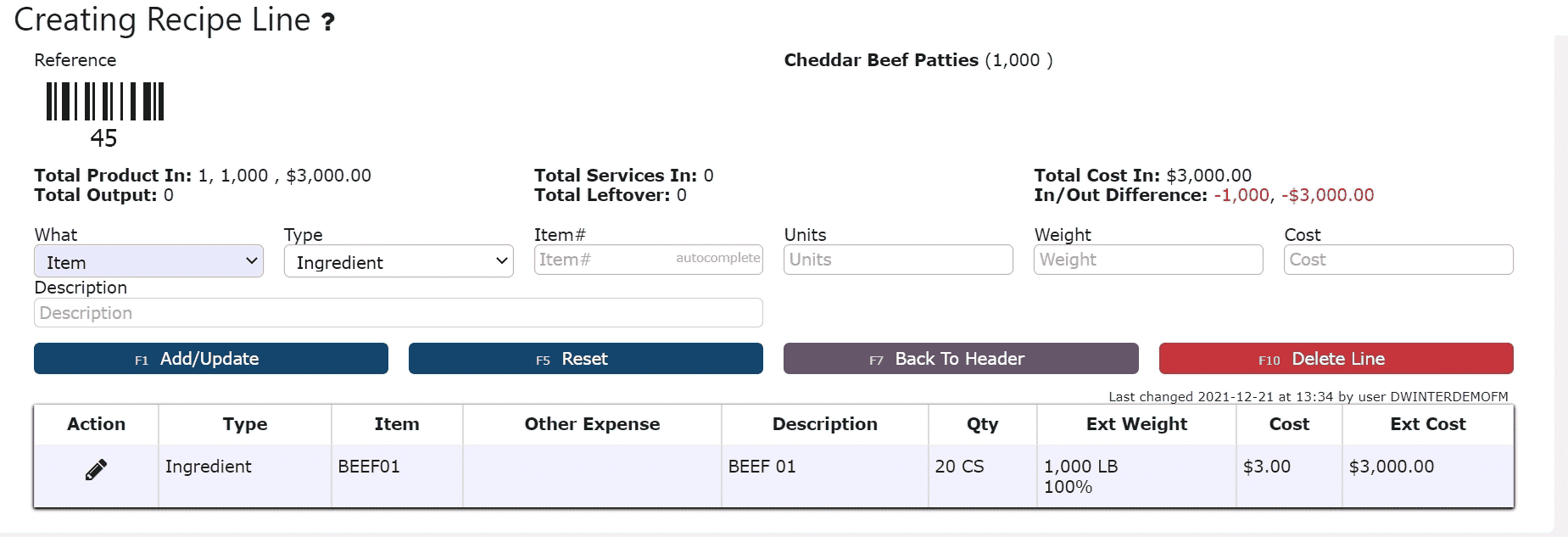Image resolution: width=1568 pixels, height=537 pixels.
Task: Open the Type dropdown showing Ingredient
Action: [399, 261]
